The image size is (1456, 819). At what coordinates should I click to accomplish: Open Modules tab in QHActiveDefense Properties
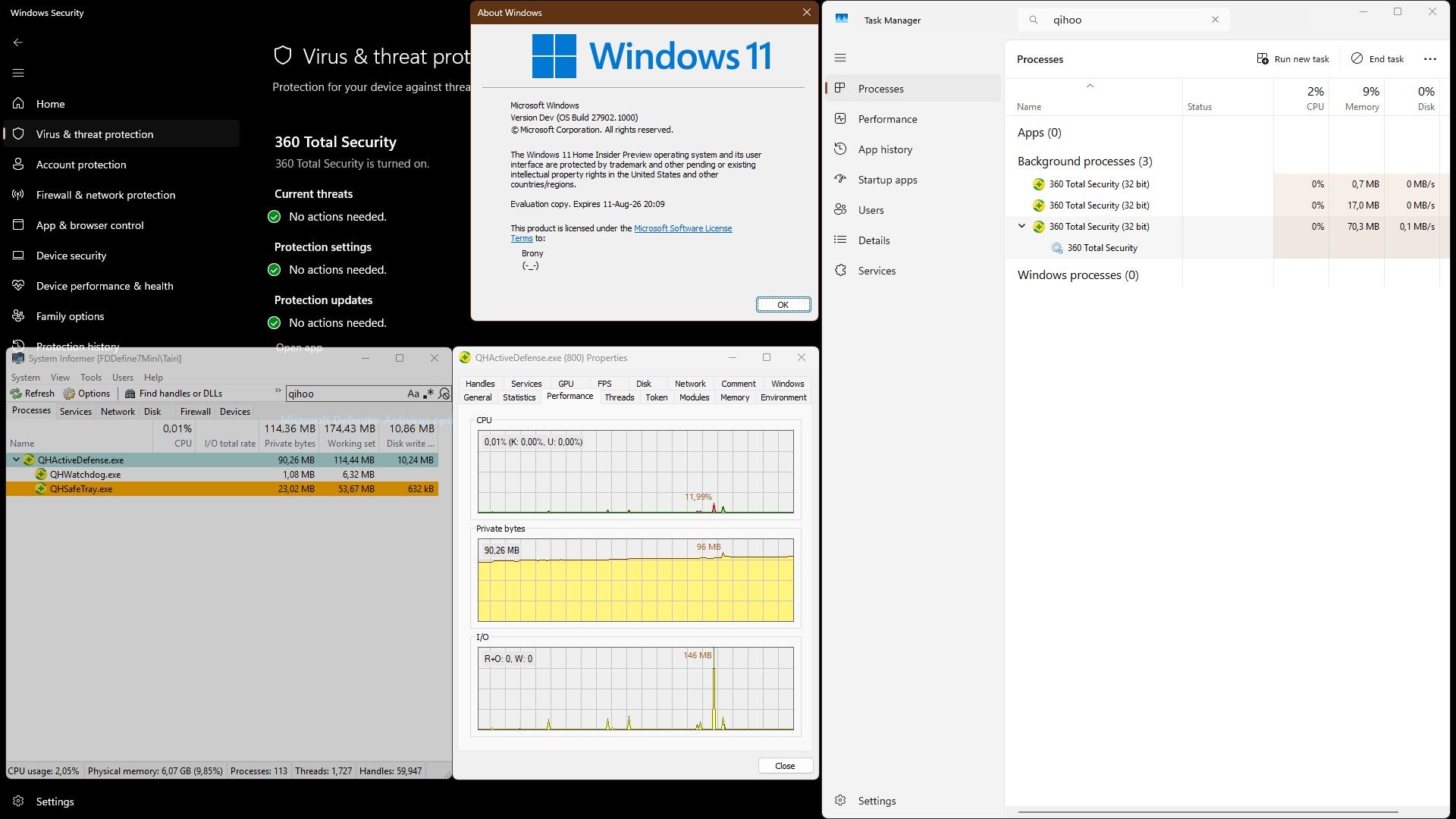pos(695,397)
